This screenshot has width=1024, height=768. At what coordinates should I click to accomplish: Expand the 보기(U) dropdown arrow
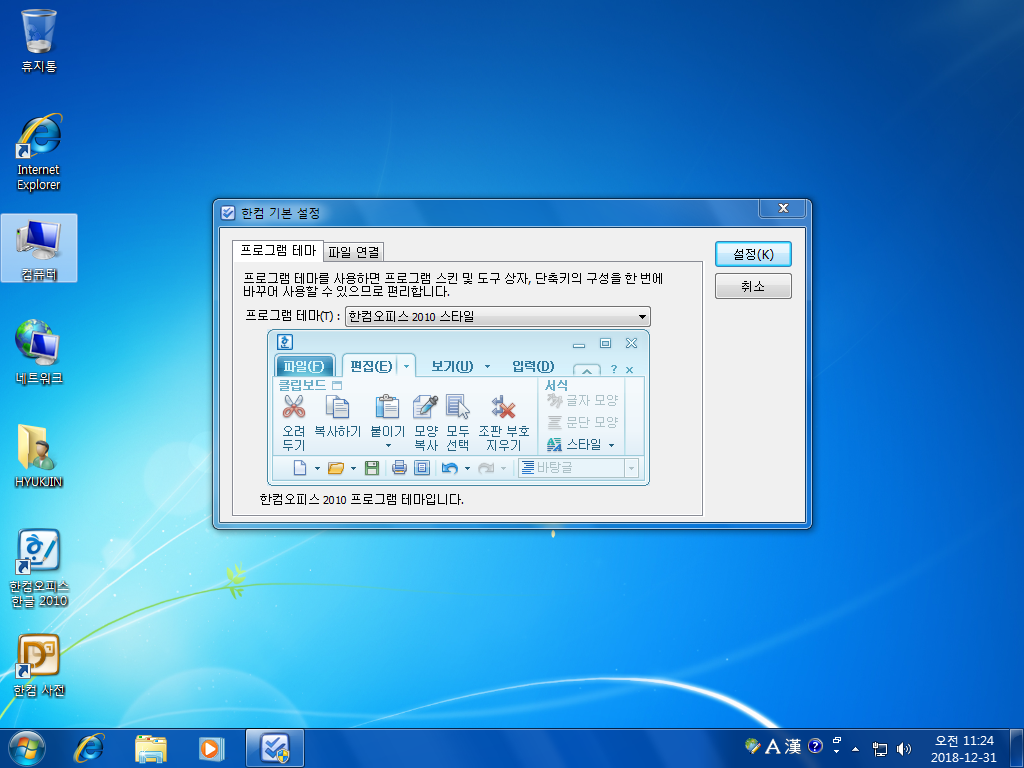click(x=487, y=367)
